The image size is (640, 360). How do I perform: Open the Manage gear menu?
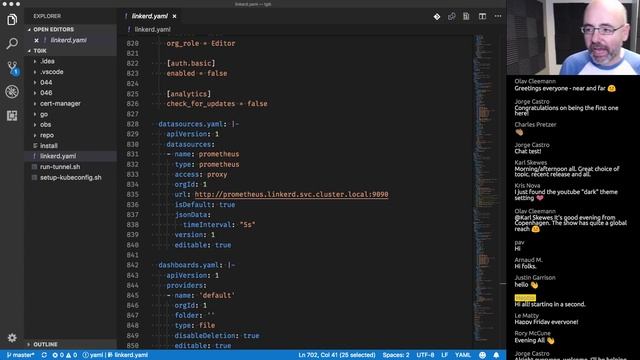tap(12, 338)
